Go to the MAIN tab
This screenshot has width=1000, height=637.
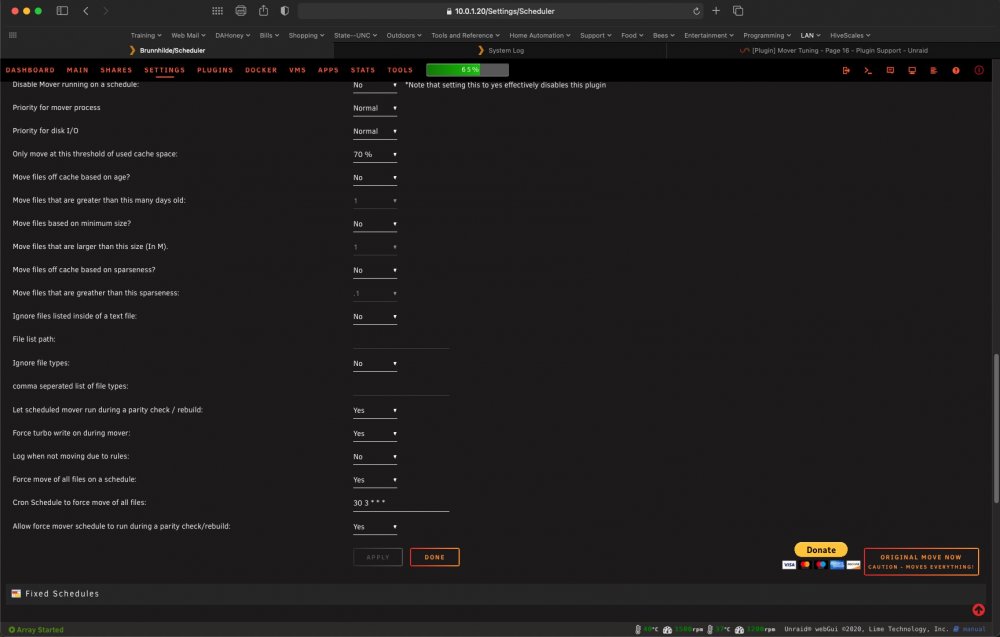[78, 70]
